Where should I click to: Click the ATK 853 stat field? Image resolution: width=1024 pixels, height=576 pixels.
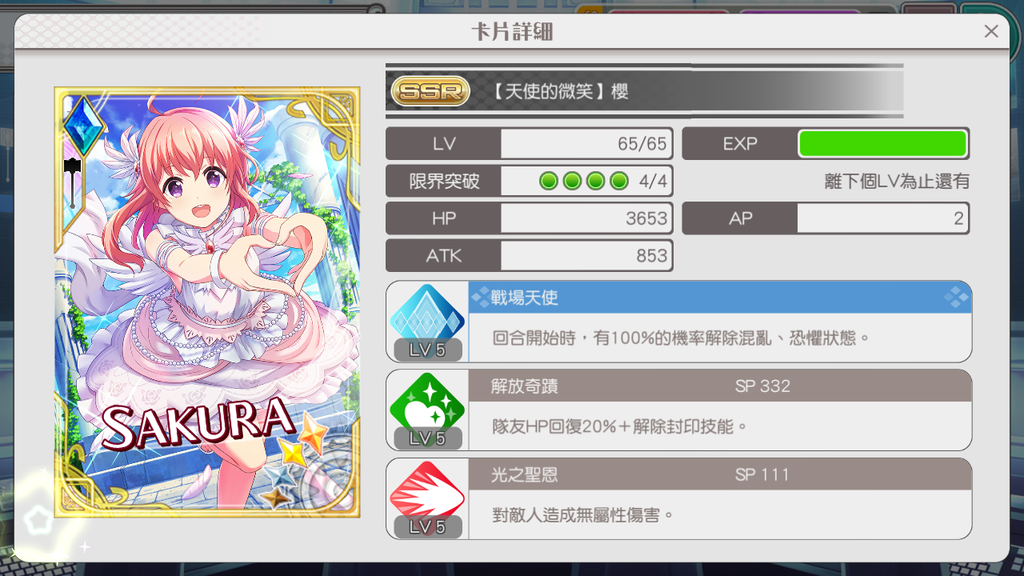(x=529, y=255)
